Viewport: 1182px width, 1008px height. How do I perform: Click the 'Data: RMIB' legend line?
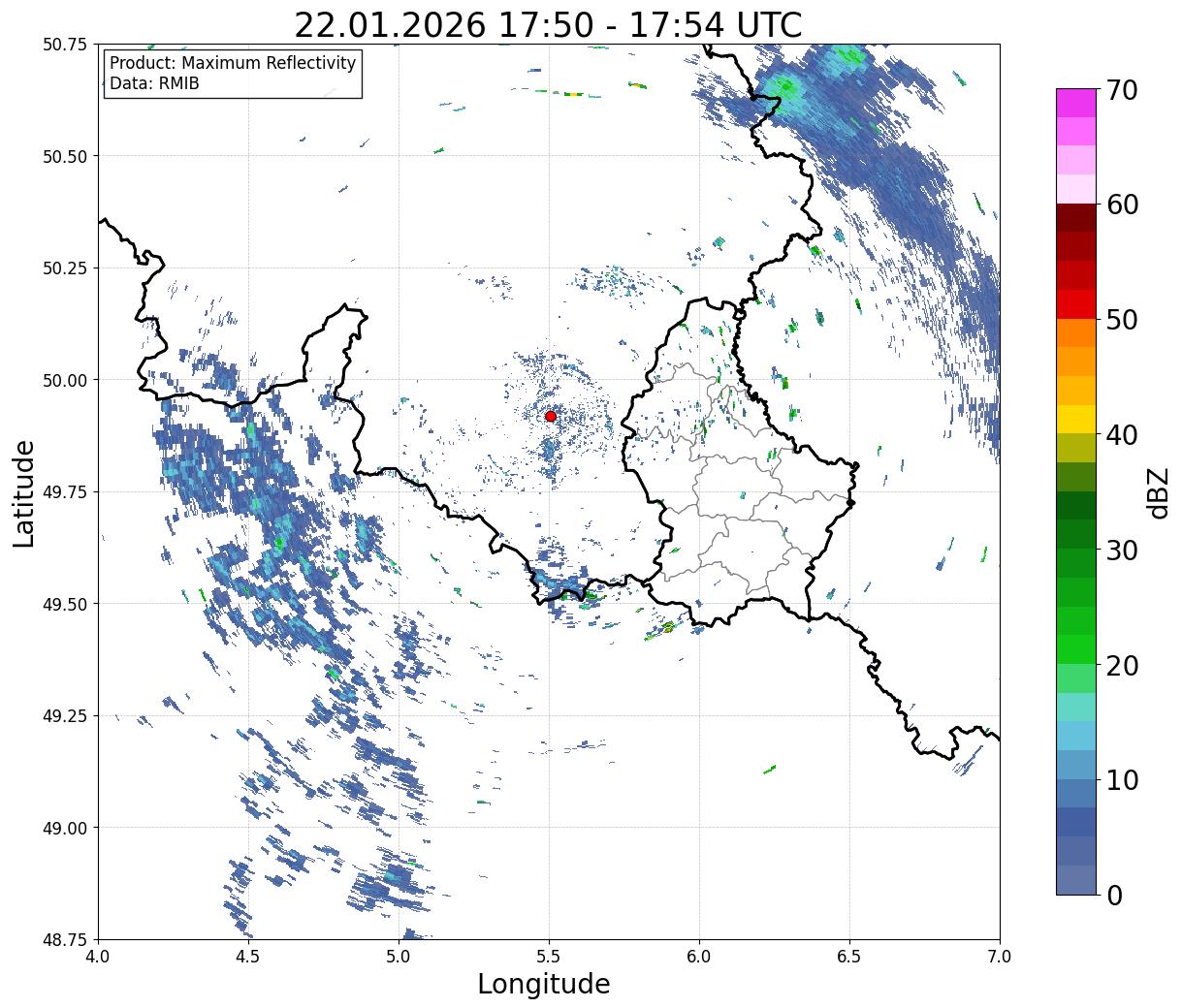coord(155,83)
